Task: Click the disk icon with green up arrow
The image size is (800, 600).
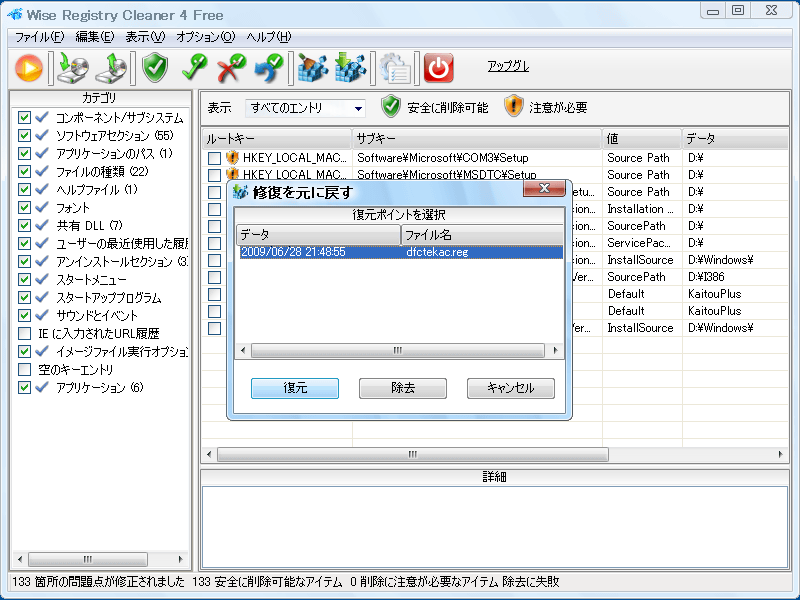Action: coord(111,68)
